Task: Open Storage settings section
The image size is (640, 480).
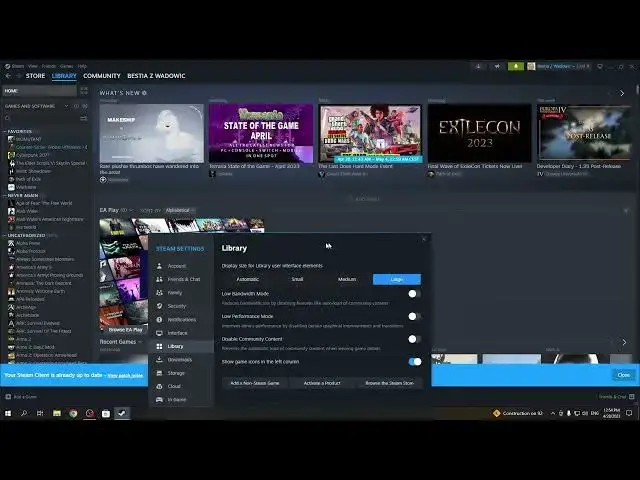Action: 181,373
